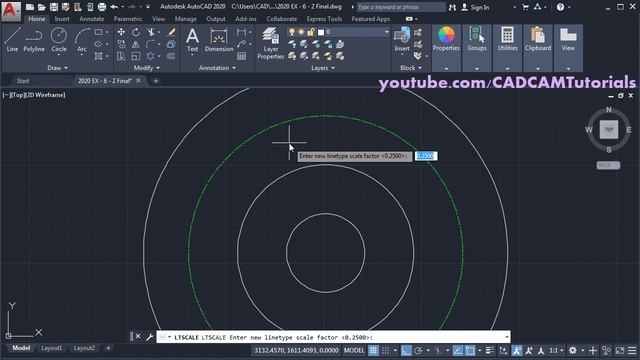This screenshot has width=640, height=360.
Task: Click the Dimension tool
Action: click(219, 40)
